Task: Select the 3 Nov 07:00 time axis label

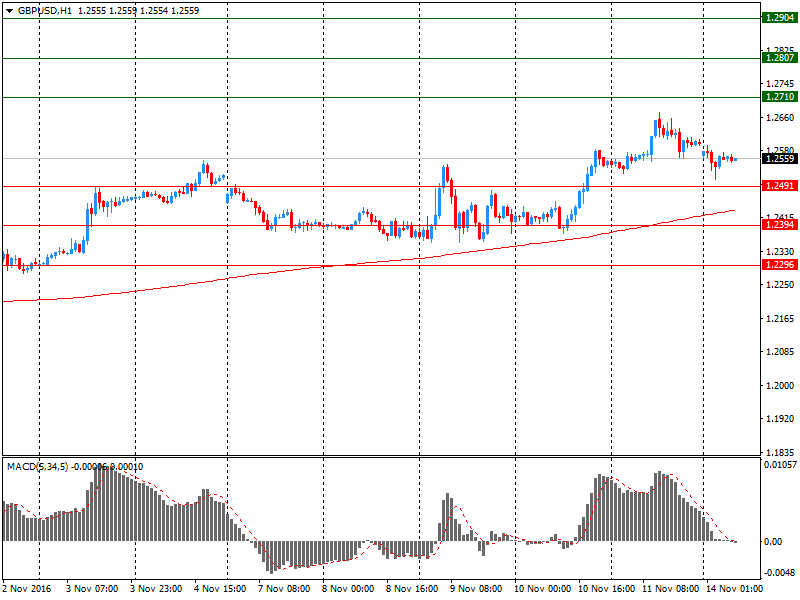Action: click(92, 589)
